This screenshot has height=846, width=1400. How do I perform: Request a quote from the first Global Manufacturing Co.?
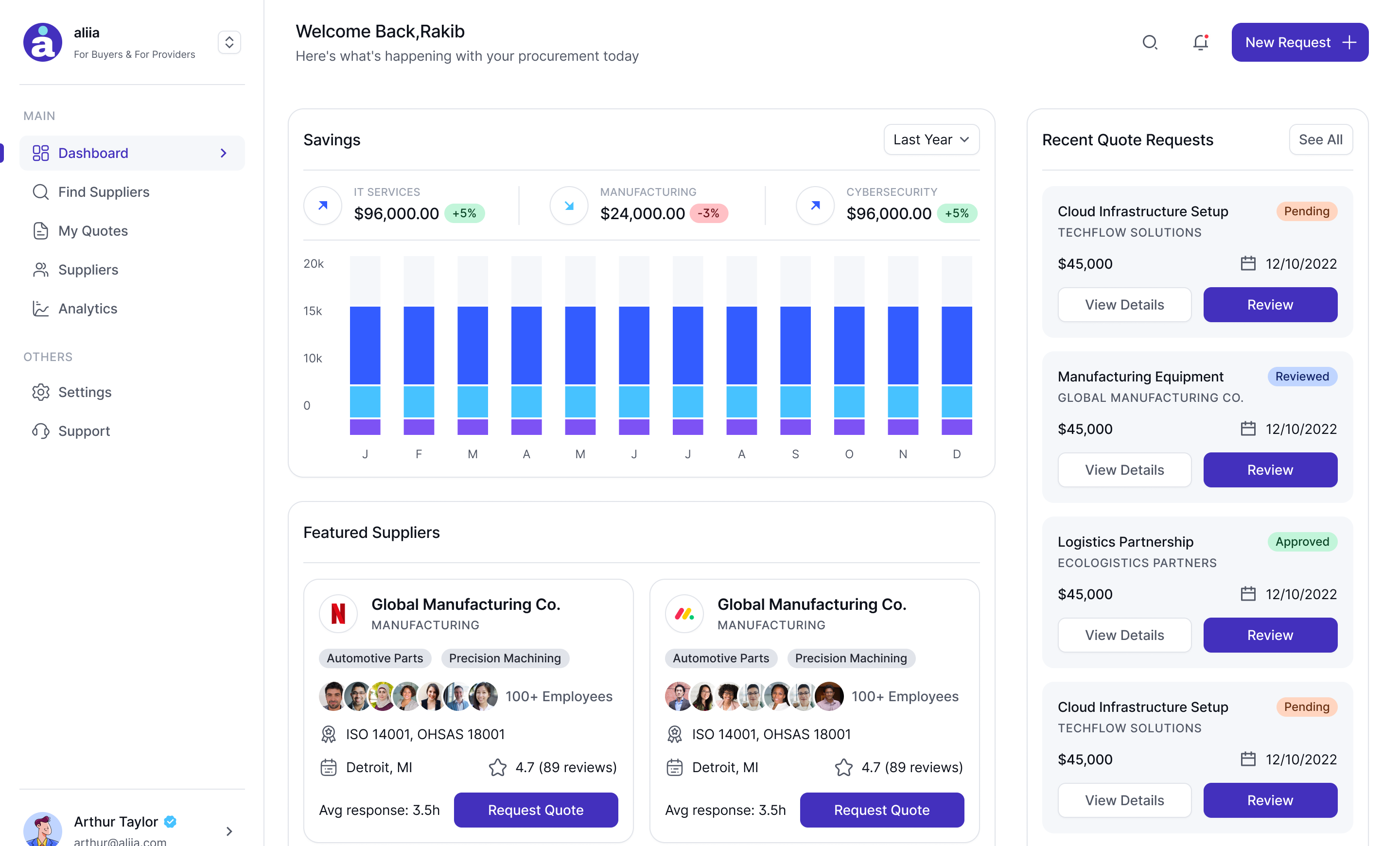coord(535,810)
